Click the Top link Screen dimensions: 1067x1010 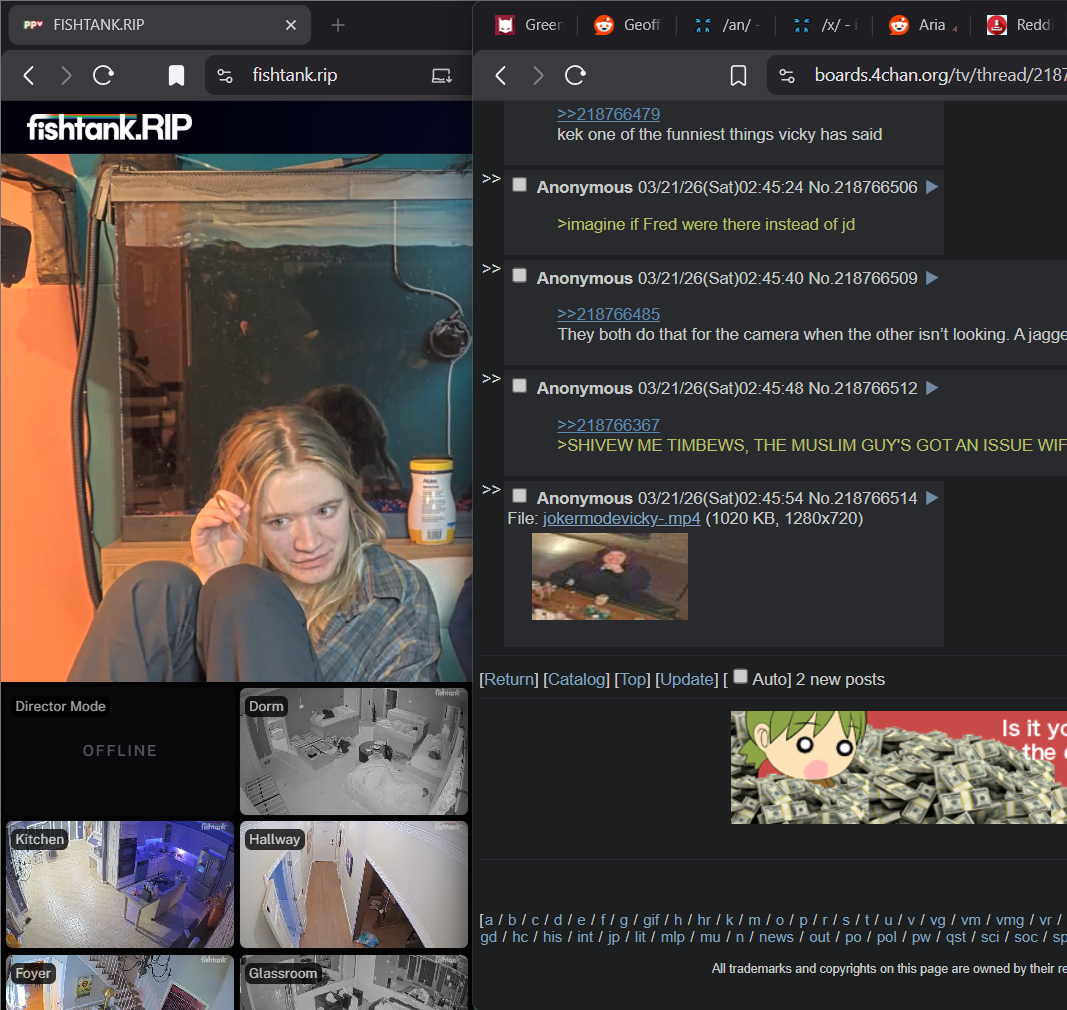(x=632, y=679)
